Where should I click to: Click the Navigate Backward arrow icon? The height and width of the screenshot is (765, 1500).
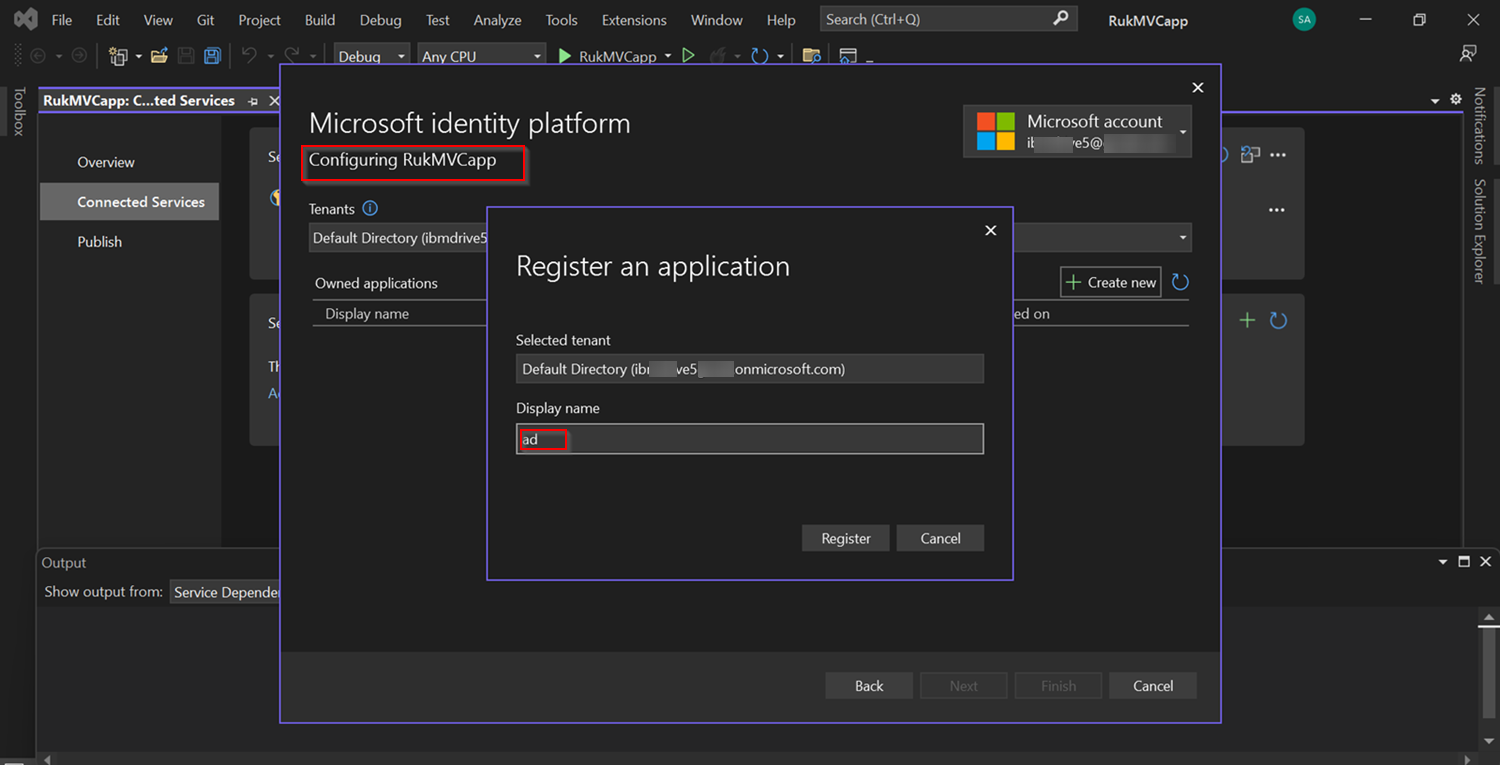click(x=39, y=56)
